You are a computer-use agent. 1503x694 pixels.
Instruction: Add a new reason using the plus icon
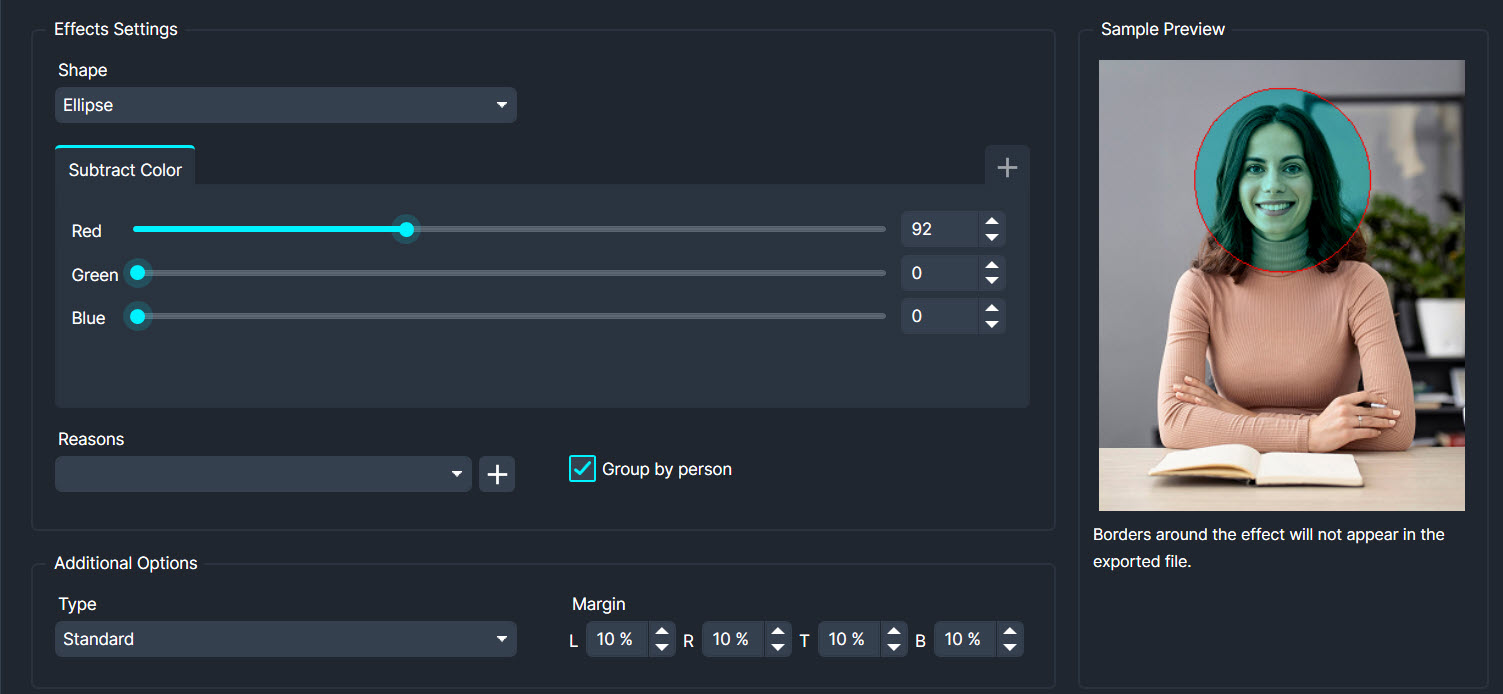point(497,473)
